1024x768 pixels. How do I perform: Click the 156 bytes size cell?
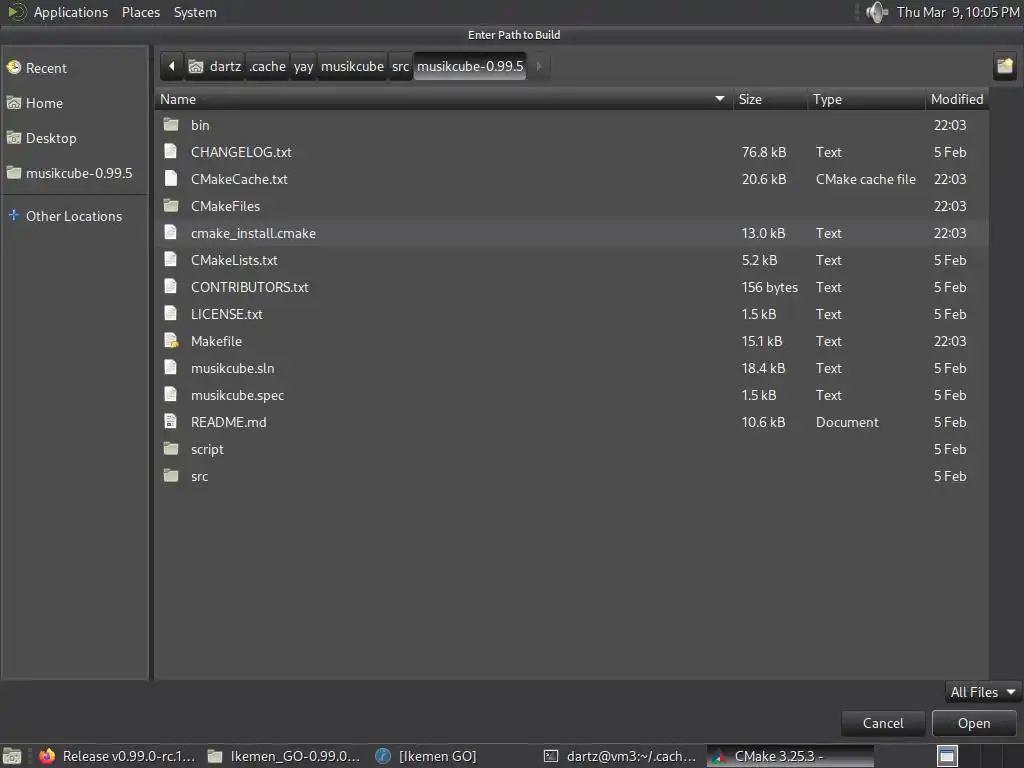pos(769,287)
